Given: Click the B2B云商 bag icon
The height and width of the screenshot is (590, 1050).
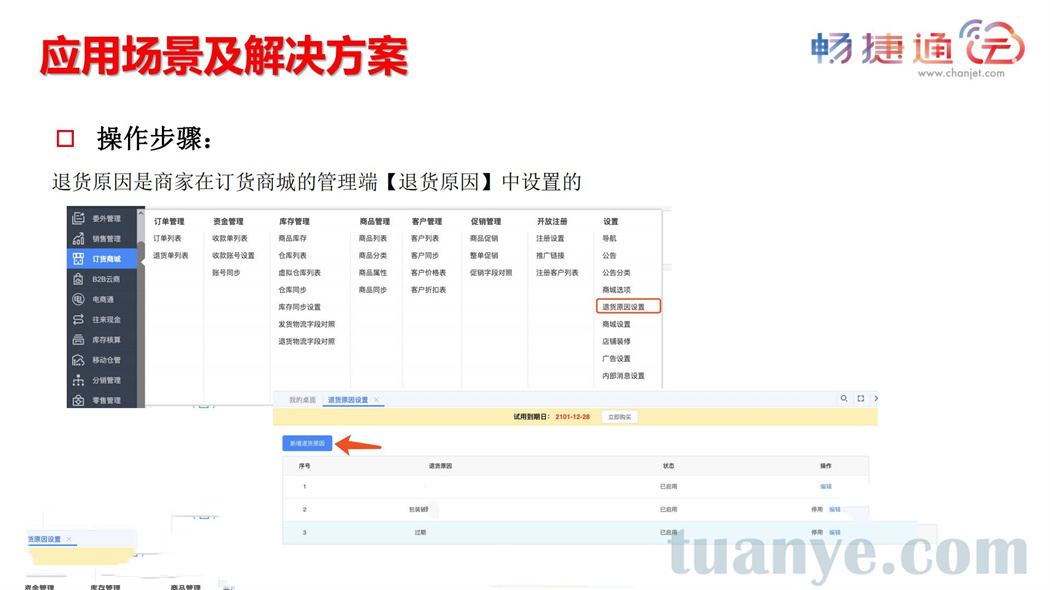Looking at the screenshot, I should pos(78,279).
